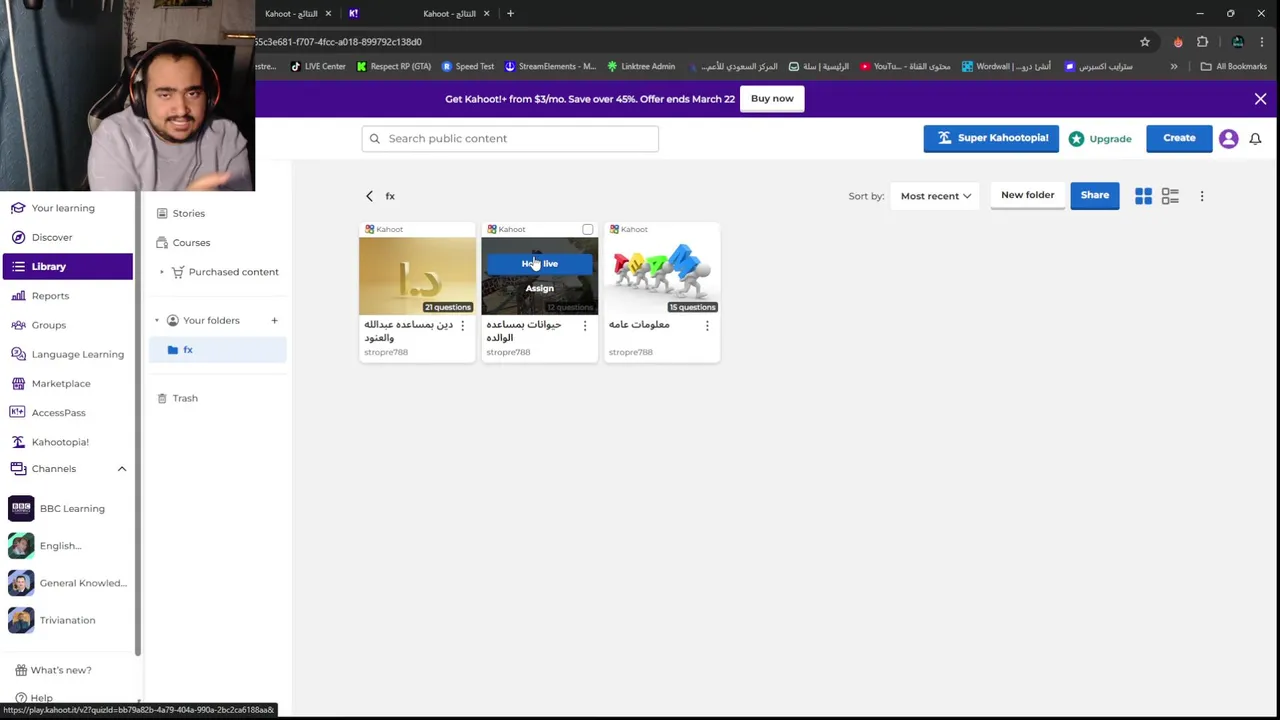Open the English channel avatar
The image size is (1280, 720).
[x=20, y=546]
